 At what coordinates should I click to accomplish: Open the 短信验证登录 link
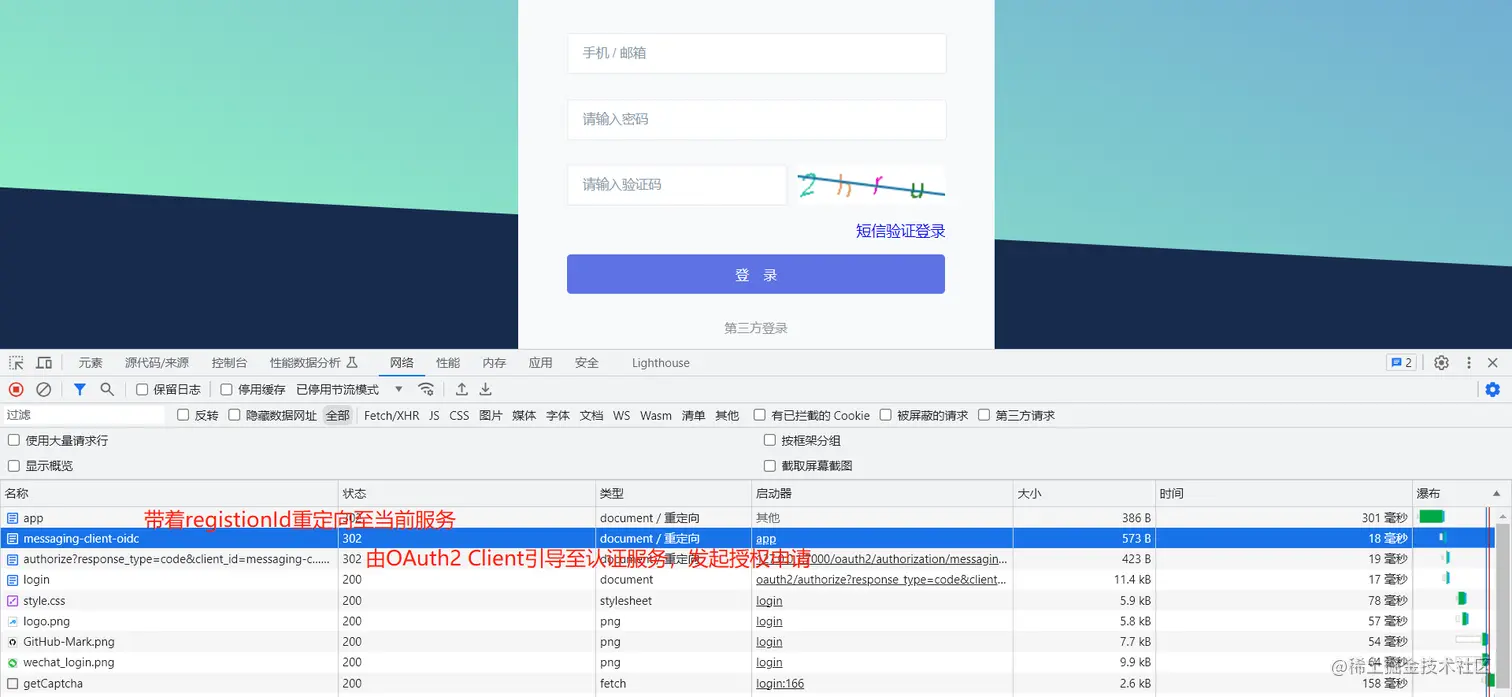click(899, 231)
